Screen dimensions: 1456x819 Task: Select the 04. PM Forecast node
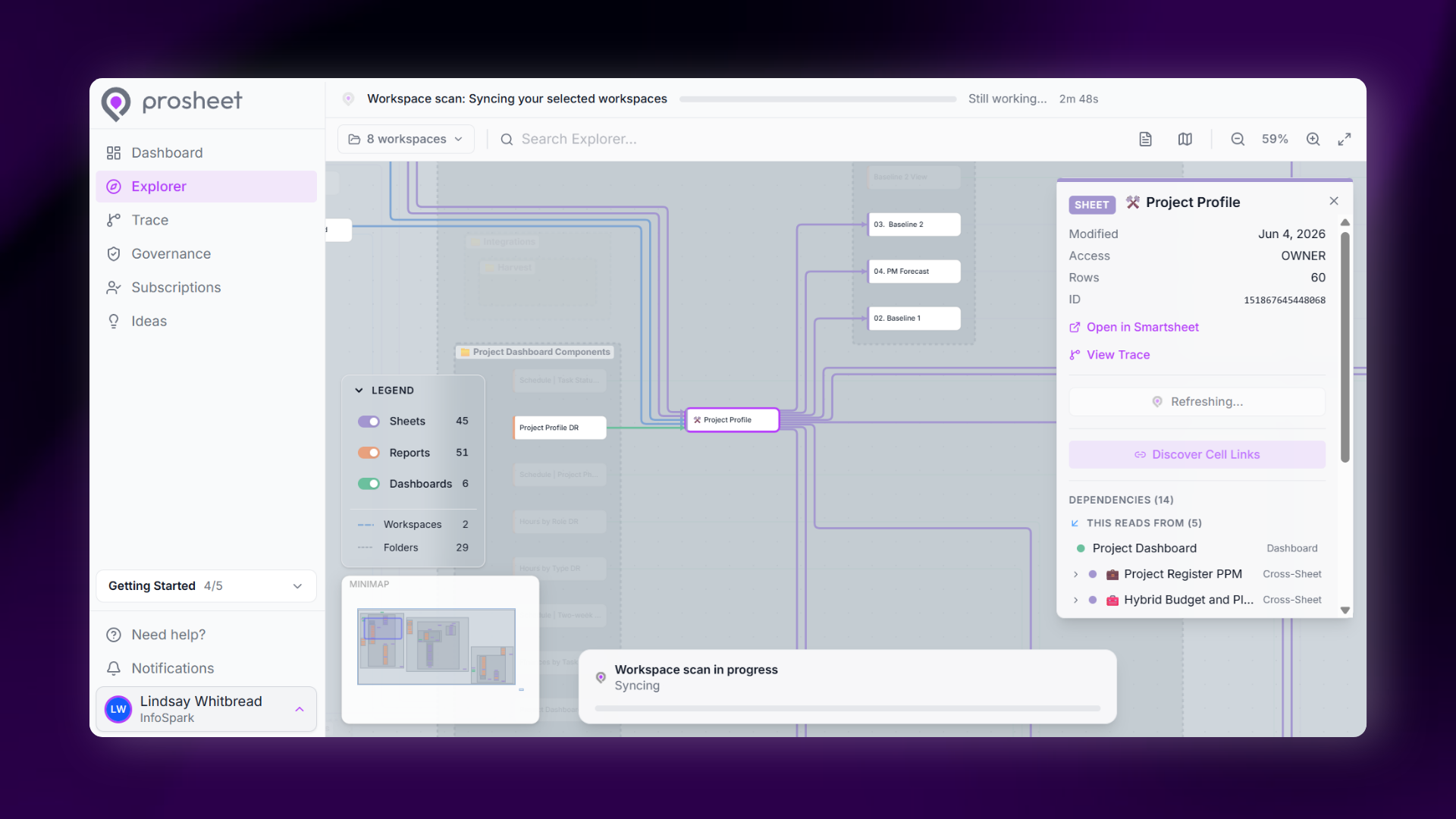[914, 271]
